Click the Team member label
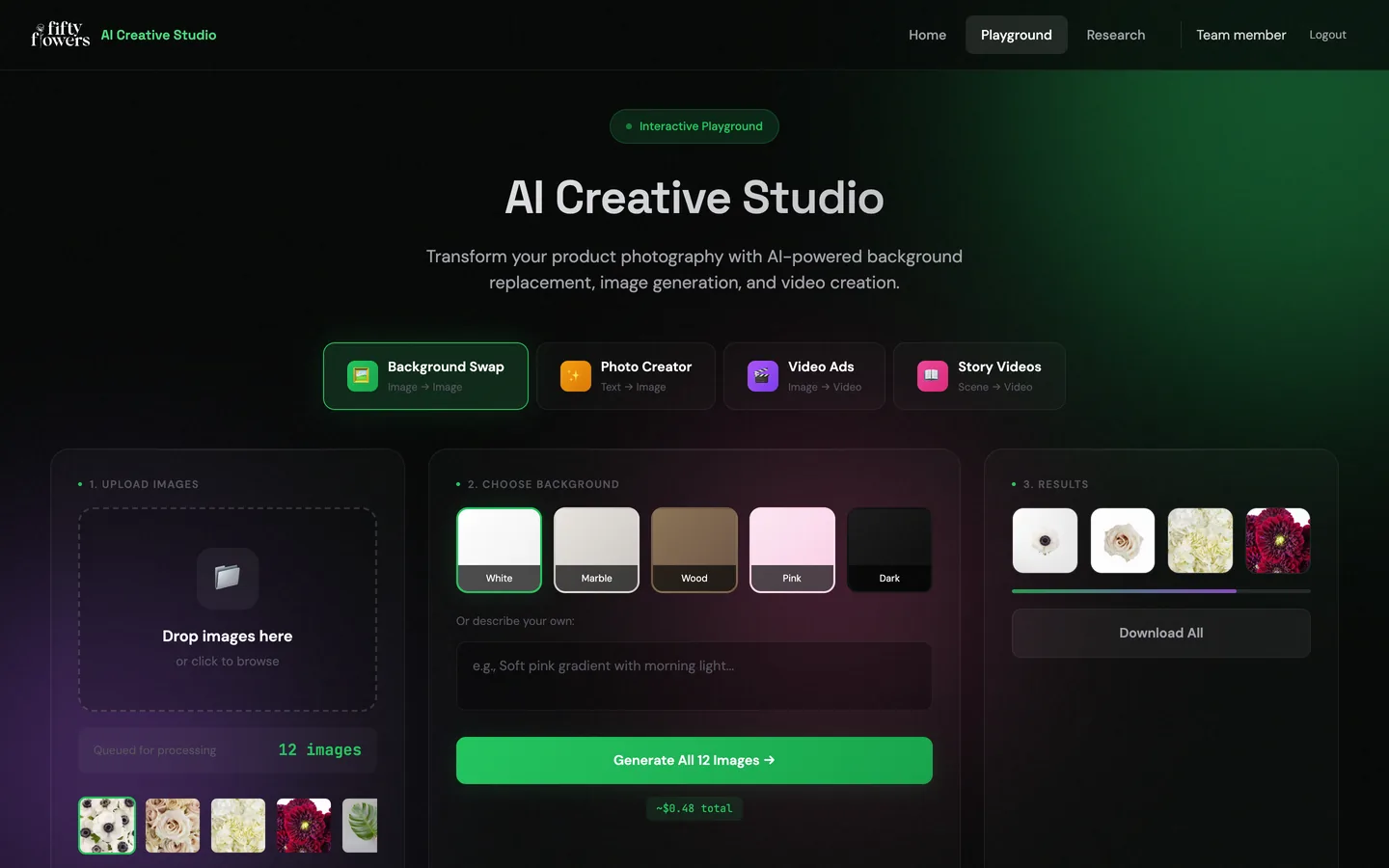This screenshot has width=1389, height=868. tap(1241, 35)
